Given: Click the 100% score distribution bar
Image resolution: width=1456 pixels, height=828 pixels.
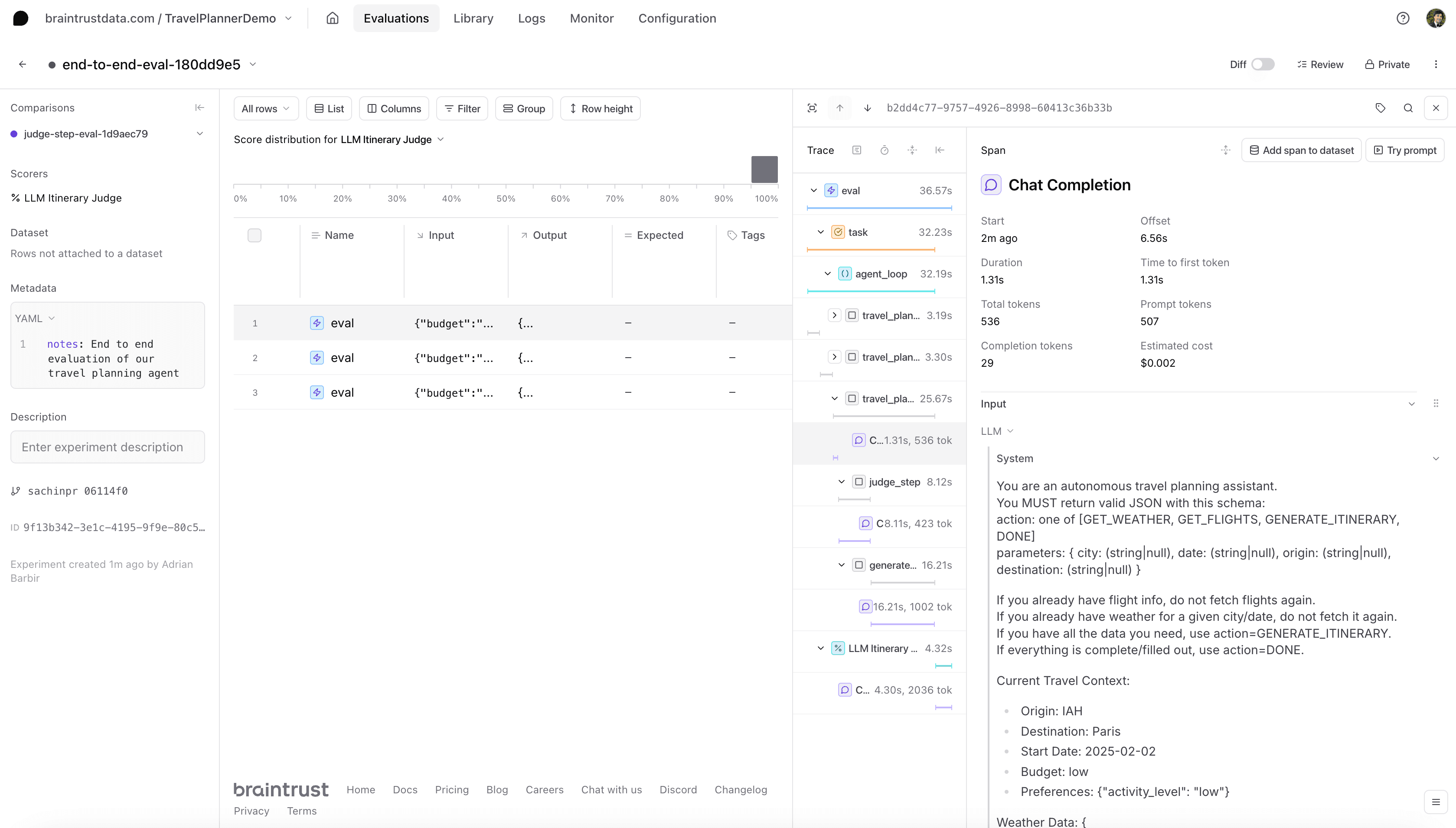Looking at the screenshot, I should [764, 170].
